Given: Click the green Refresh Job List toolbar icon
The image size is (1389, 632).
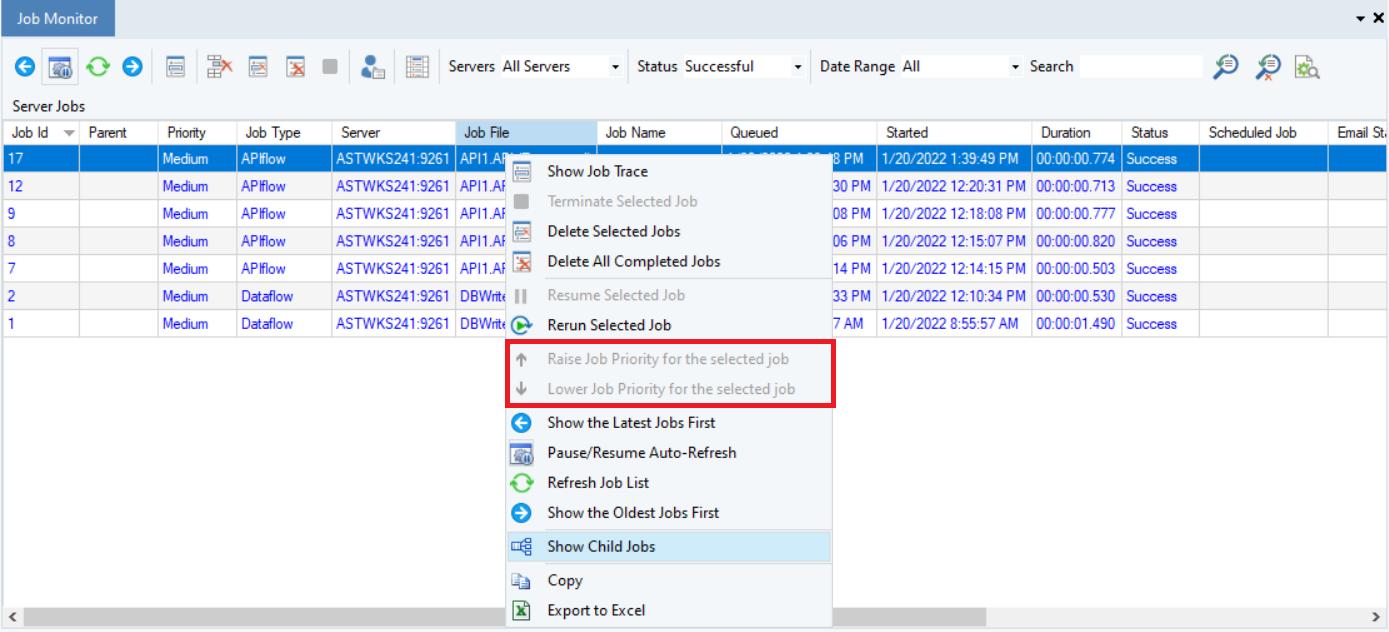Looking at the screenshot, I should click(x=97, y=67).
